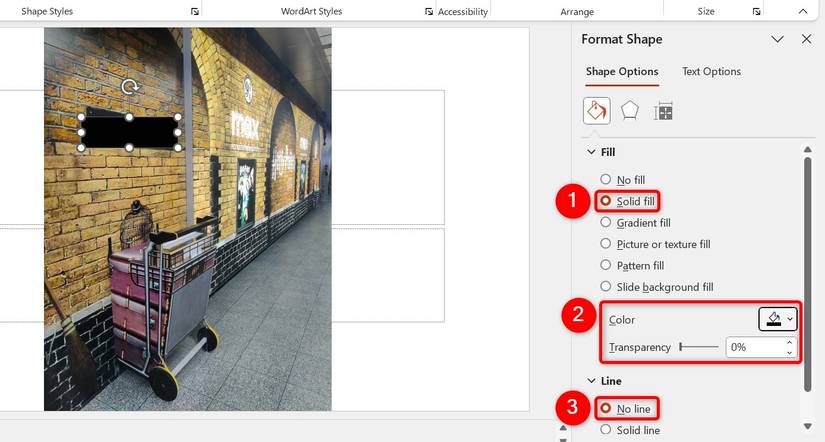
Task: Switch to the Shape Options tab
Action: pyautogui.click(x=622, y=72)
